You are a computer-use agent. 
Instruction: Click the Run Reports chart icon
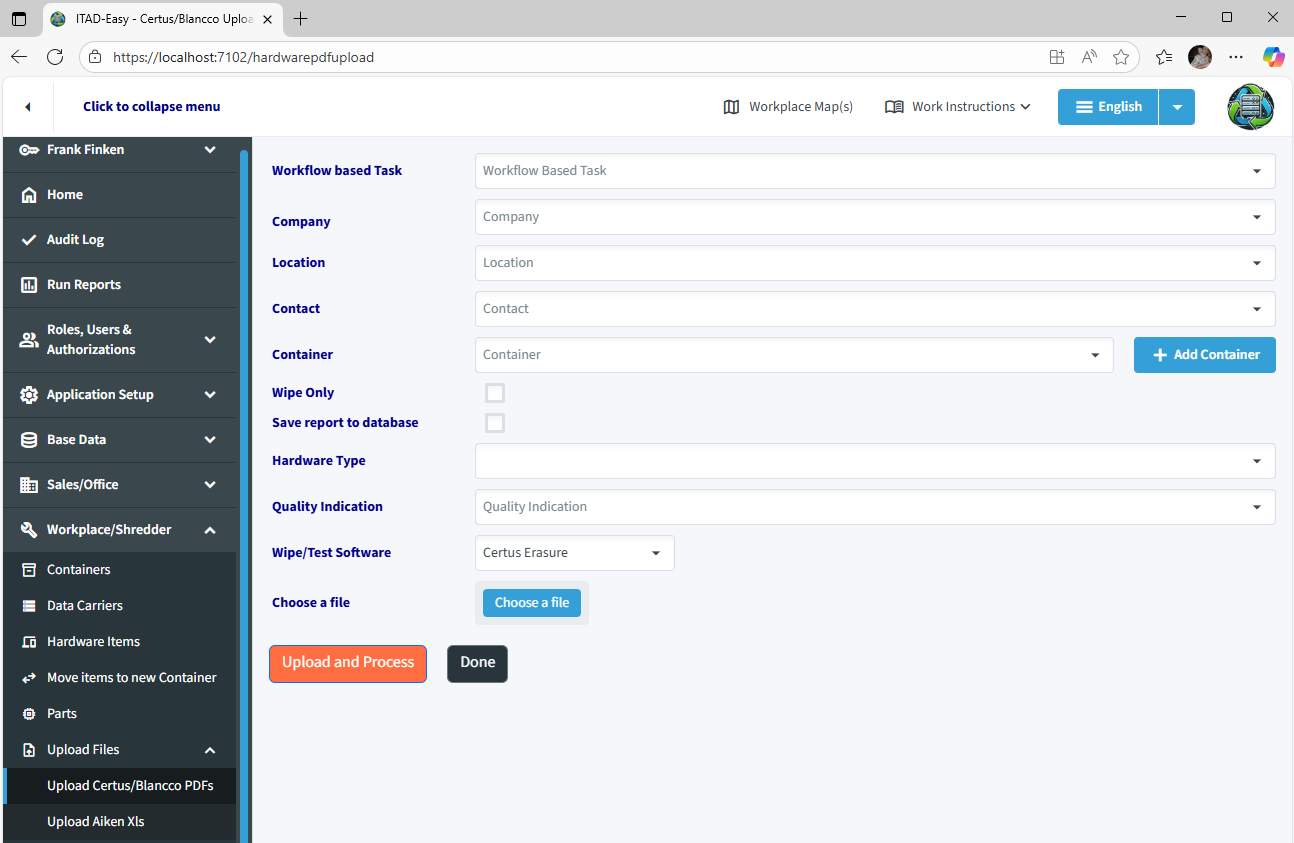[x=29, y=285]
